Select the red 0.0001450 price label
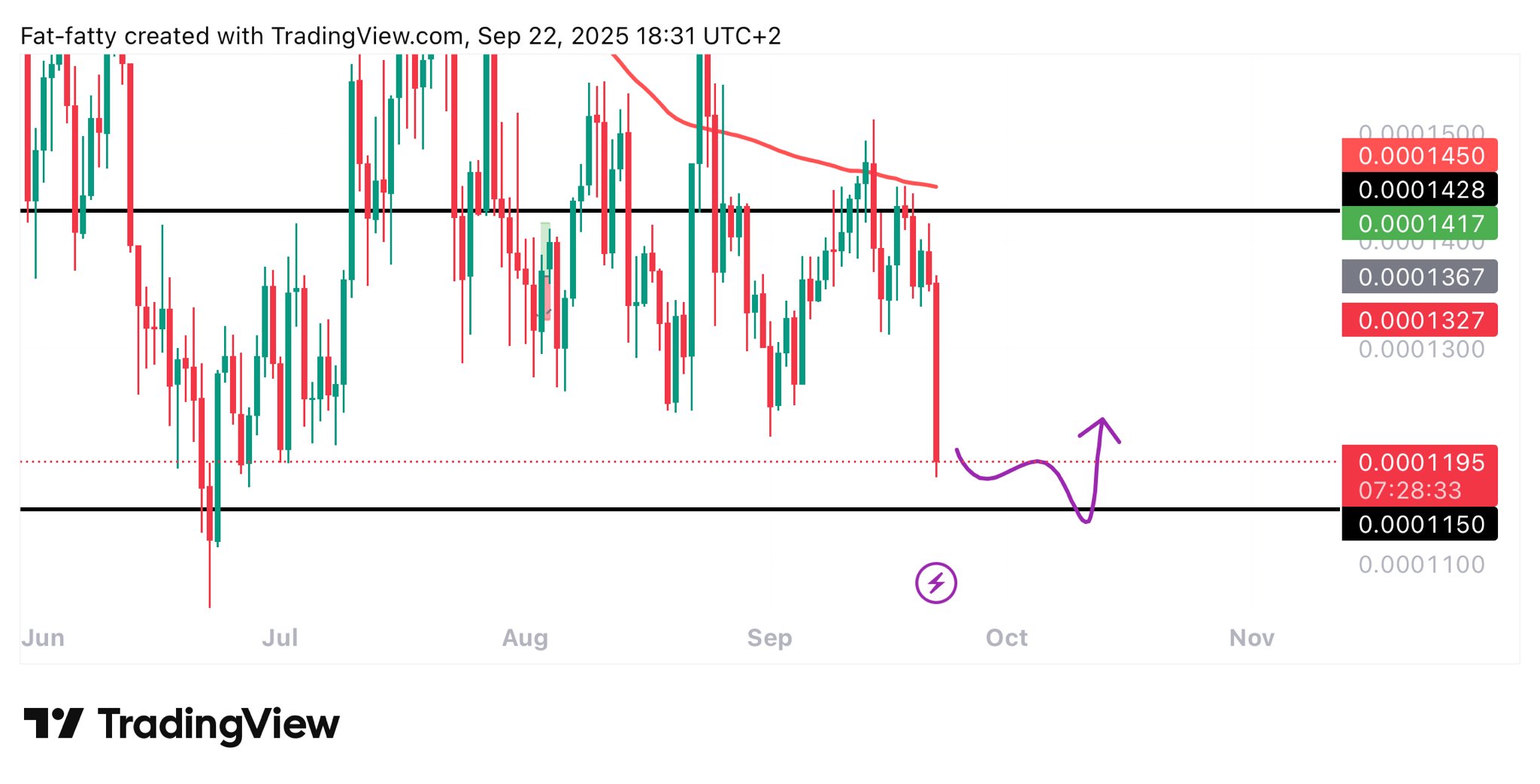 coord(1420,156)
